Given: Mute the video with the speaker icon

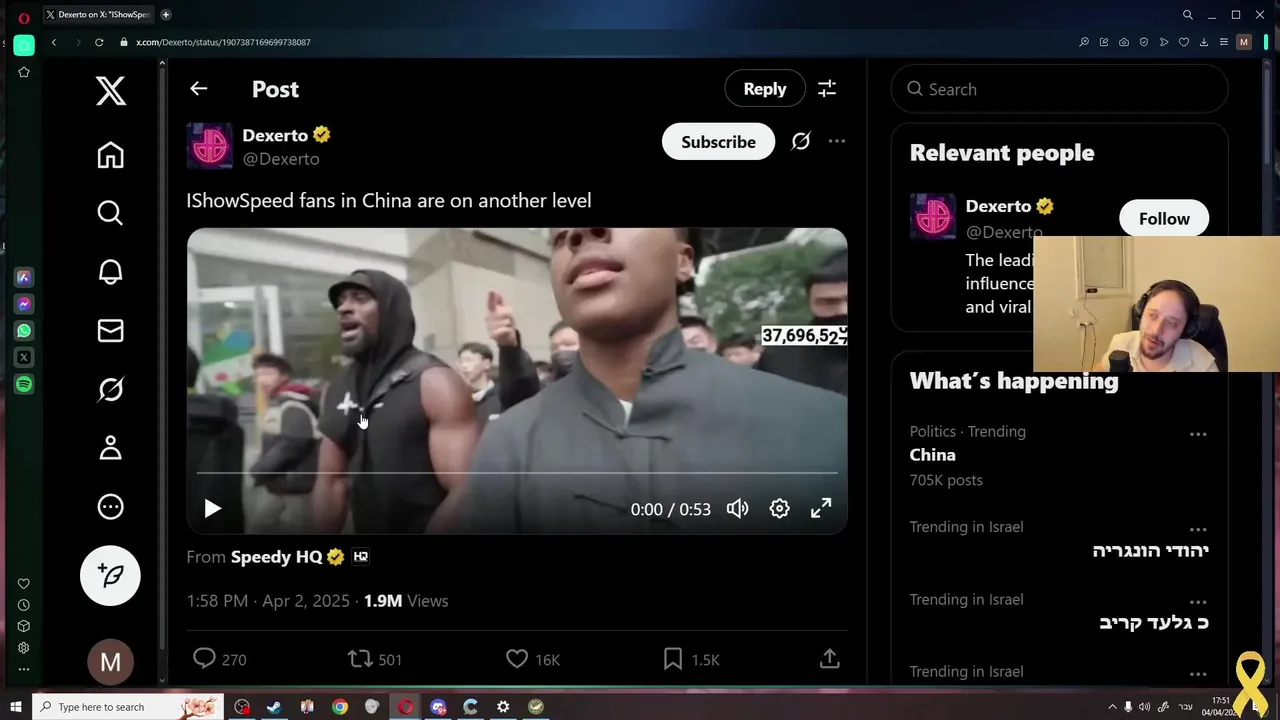Looking at the screenshot, I should coord(737,509).
